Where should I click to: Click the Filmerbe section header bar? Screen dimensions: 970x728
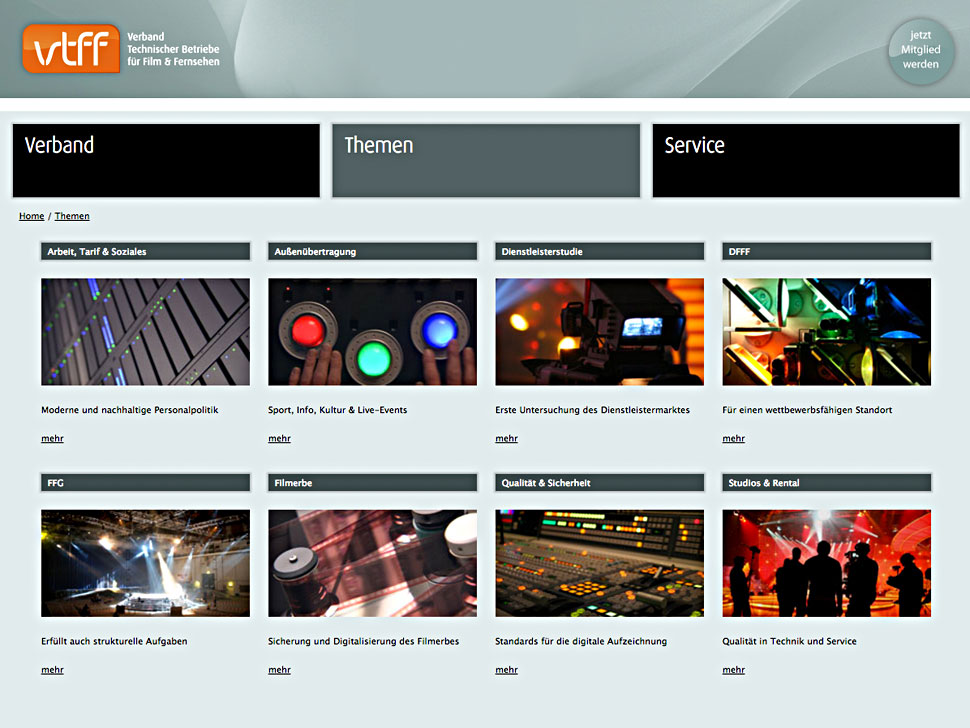(x=372, y=483)
